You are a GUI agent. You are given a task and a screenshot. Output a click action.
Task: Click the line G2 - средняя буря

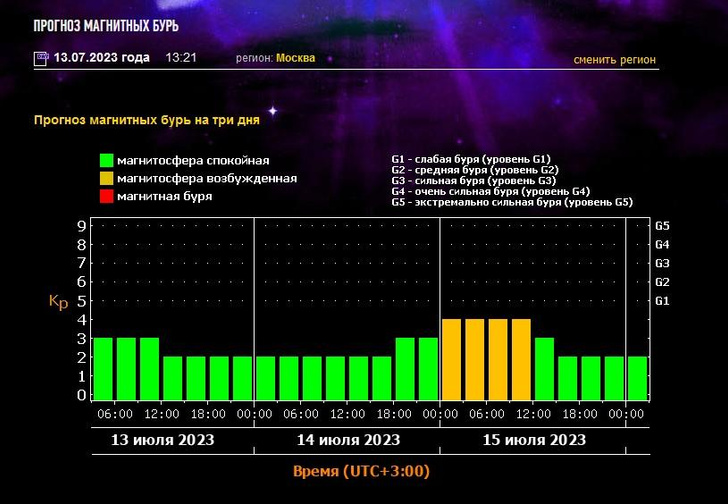click(475, 170)
